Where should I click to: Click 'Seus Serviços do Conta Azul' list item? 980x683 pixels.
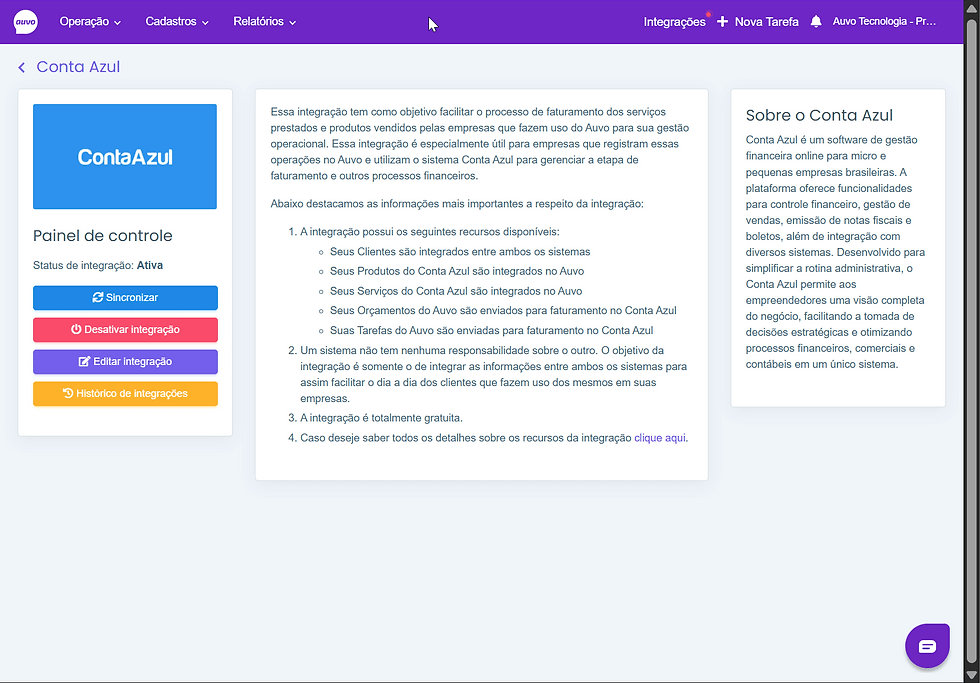coord(456,291)
